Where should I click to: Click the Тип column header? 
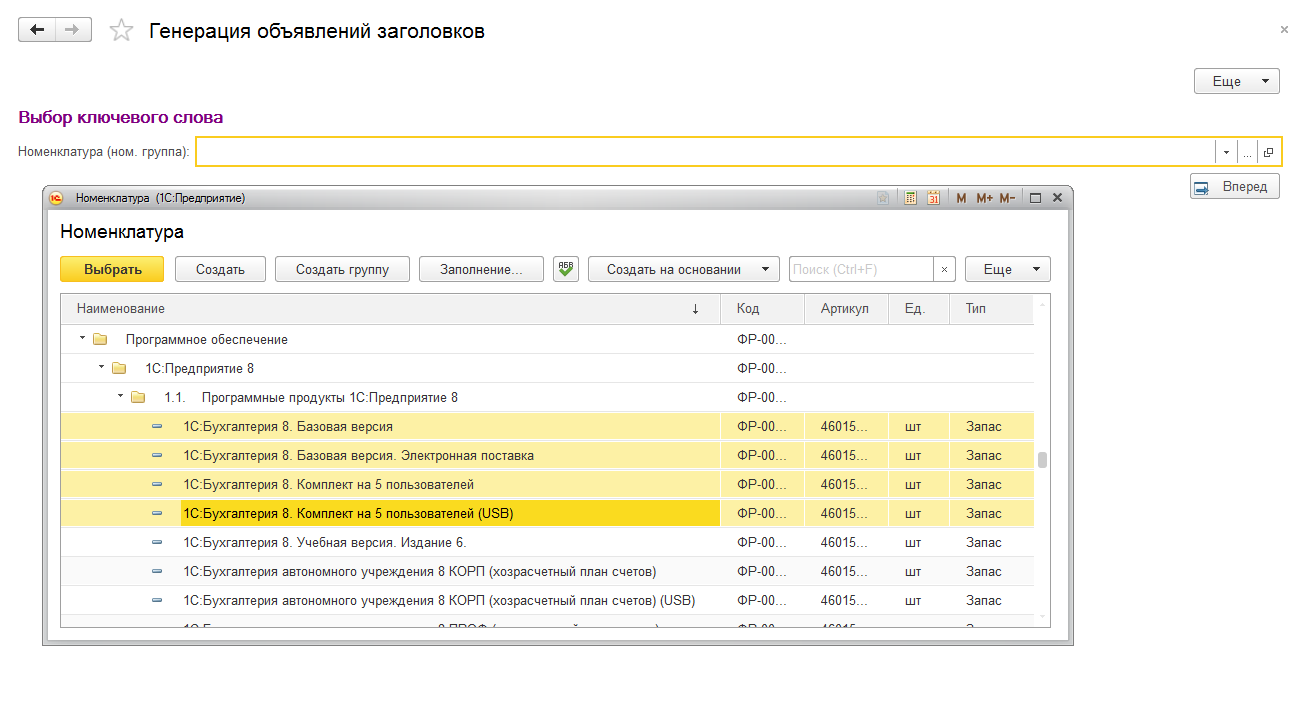point(992,309)
